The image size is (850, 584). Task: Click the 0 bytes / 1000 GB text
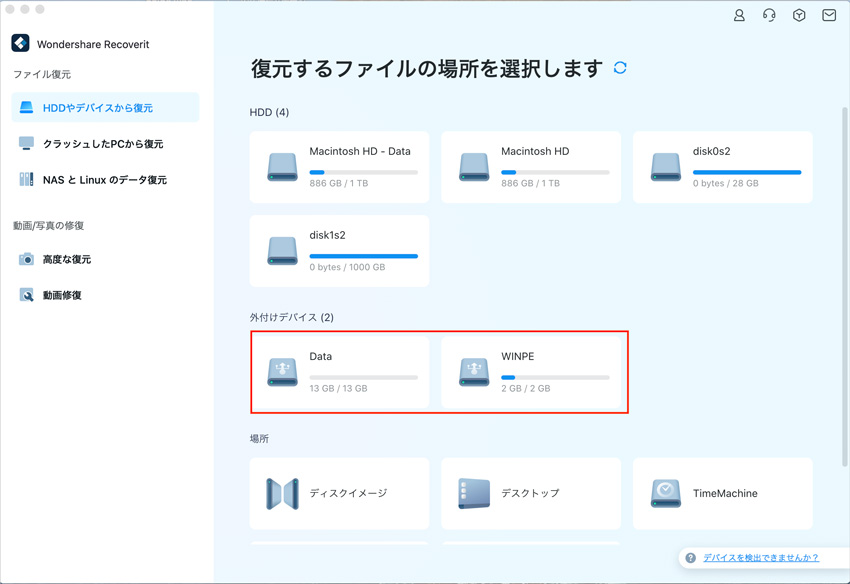tap(347, 267)
